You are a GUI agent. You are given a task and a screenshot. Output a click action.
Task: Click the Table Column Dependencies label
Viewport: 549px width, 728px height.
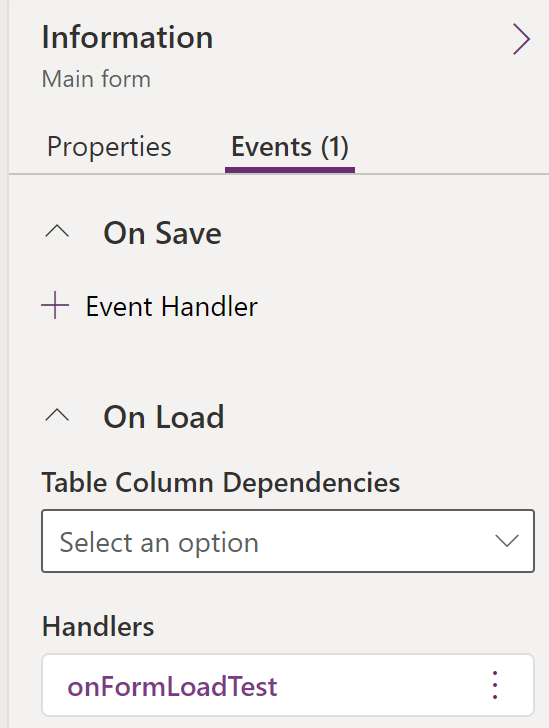pyautogui.click(x=221, y=482)
